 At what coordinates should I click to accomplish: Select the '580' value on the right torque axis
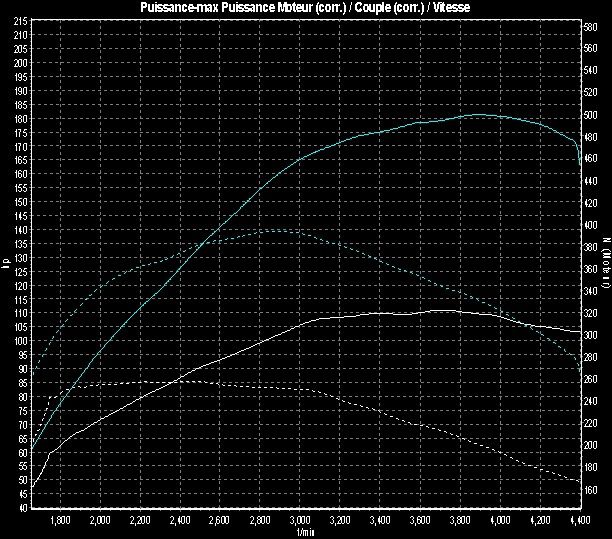(x=591, y=27)
